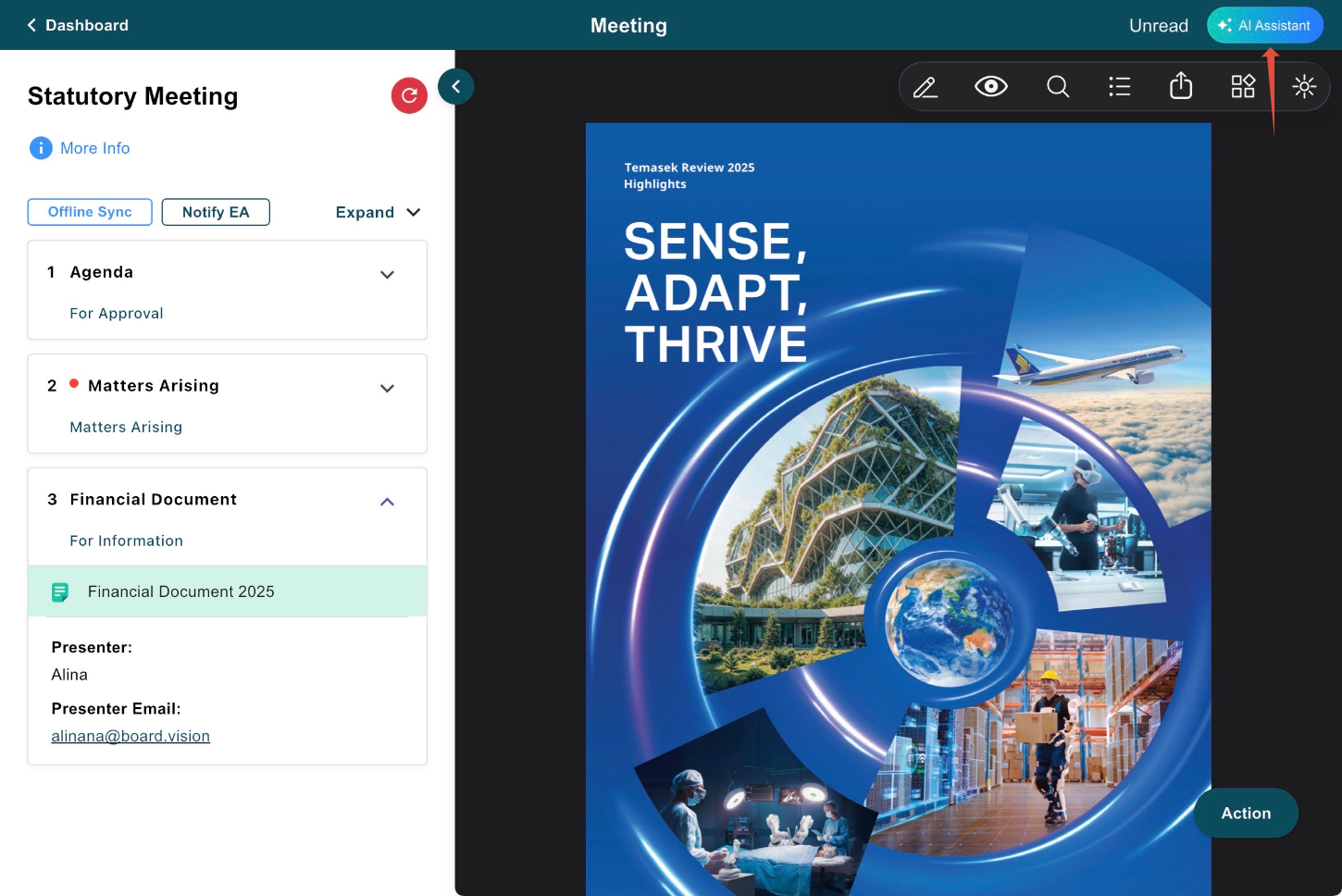Click the Action button
Viewport: 1342px width, 896px height.
click(x=1246, y=813)
